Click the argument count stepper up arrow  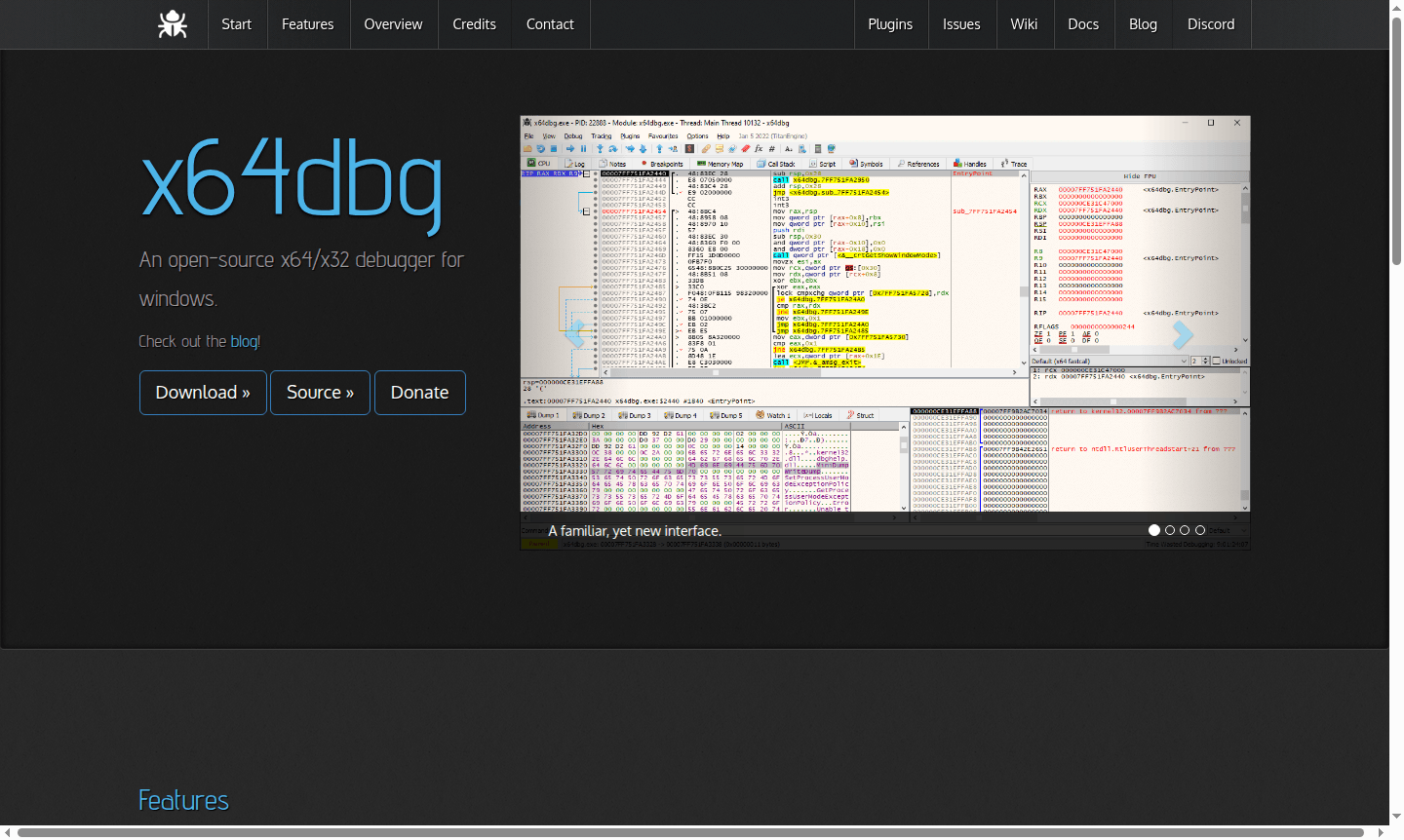[1205, 358]
